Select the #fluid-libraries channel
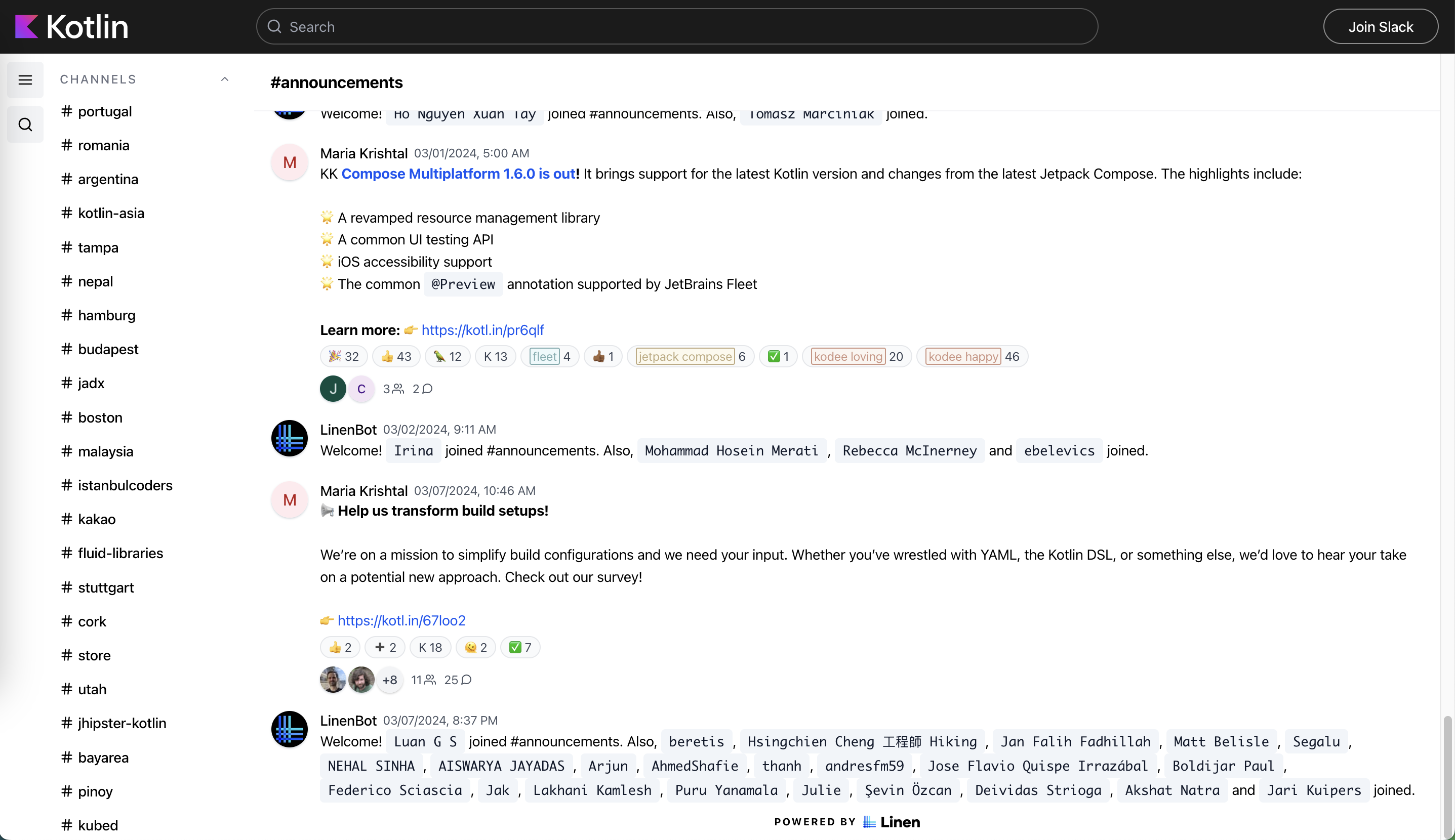 (120, 553)
